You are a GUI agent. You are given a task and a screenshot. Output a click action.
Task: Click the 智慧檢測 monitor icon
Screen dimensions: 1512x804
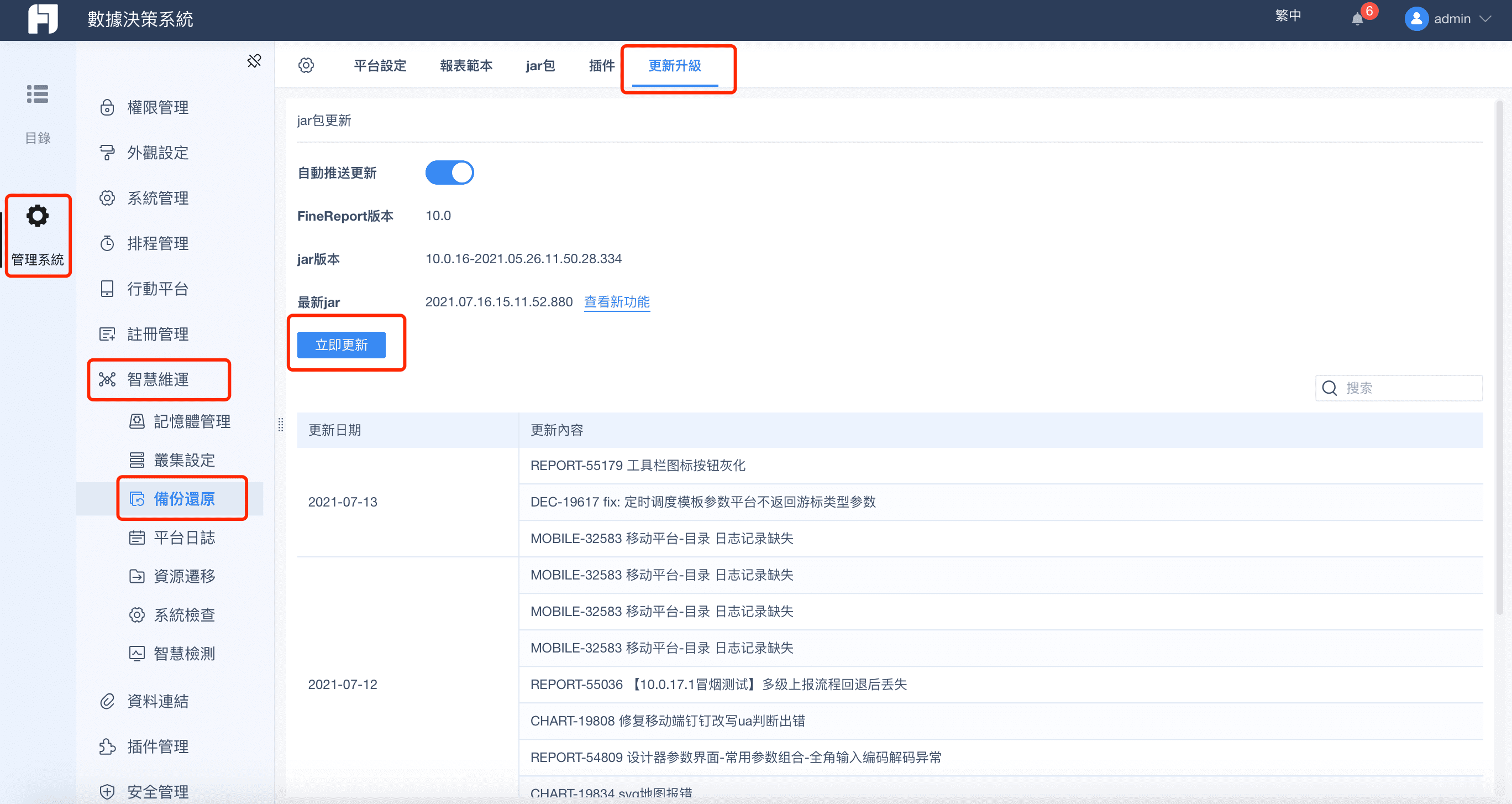pos(136,654)
